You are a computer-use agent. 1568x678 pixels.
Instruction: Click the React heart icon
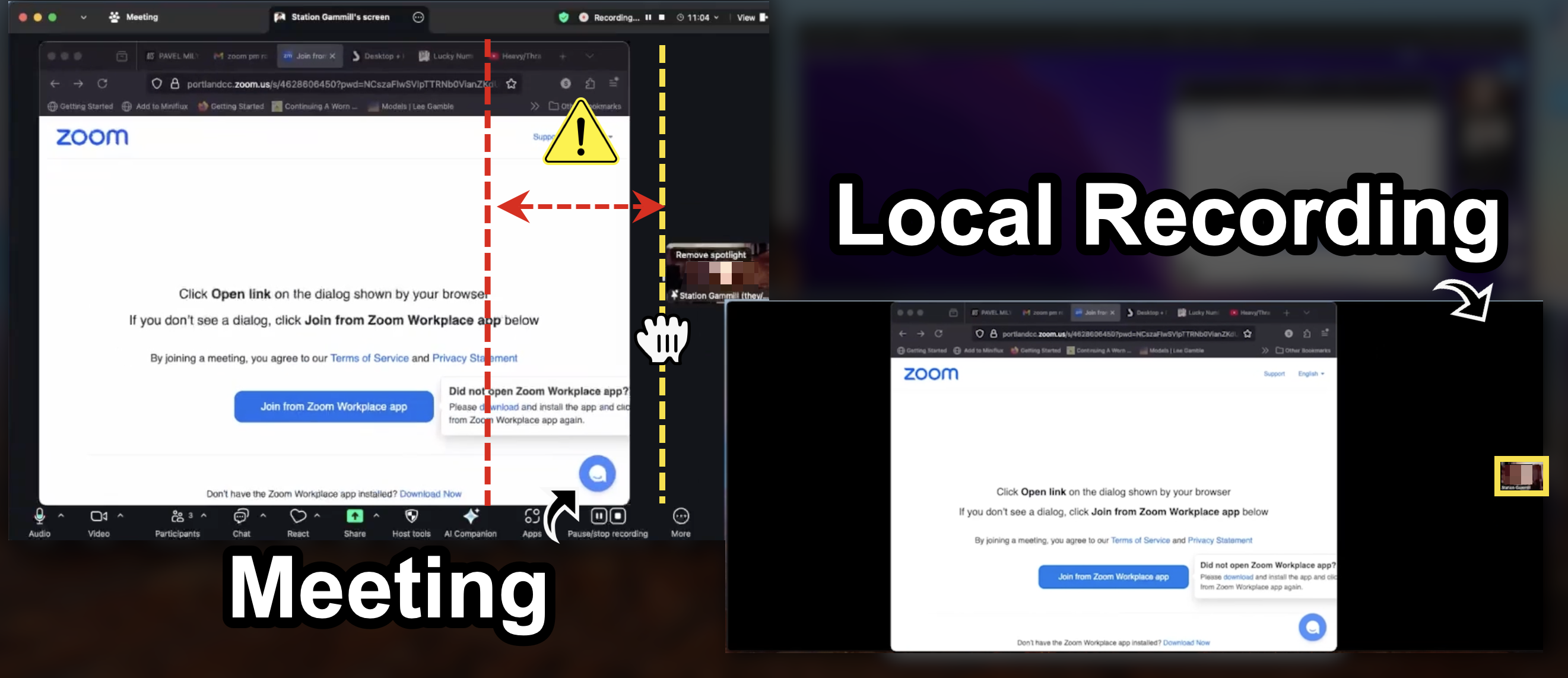[x=298, y=517]
